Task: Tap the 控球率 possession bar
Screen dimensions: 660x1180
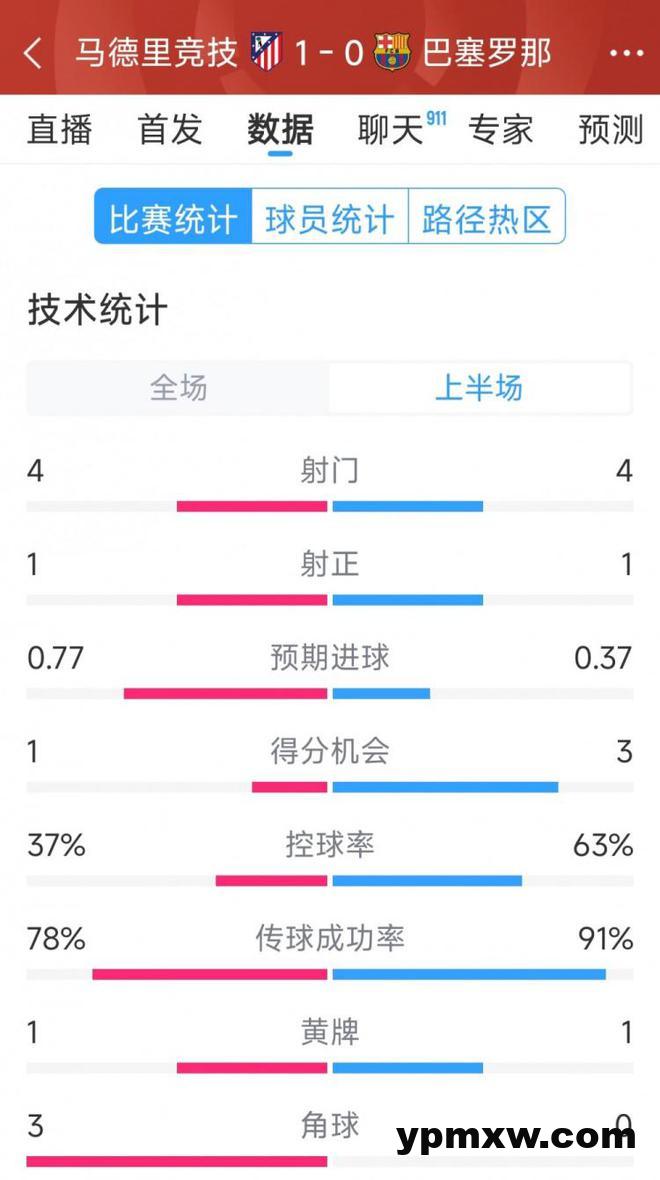Action: pos(330,881)
